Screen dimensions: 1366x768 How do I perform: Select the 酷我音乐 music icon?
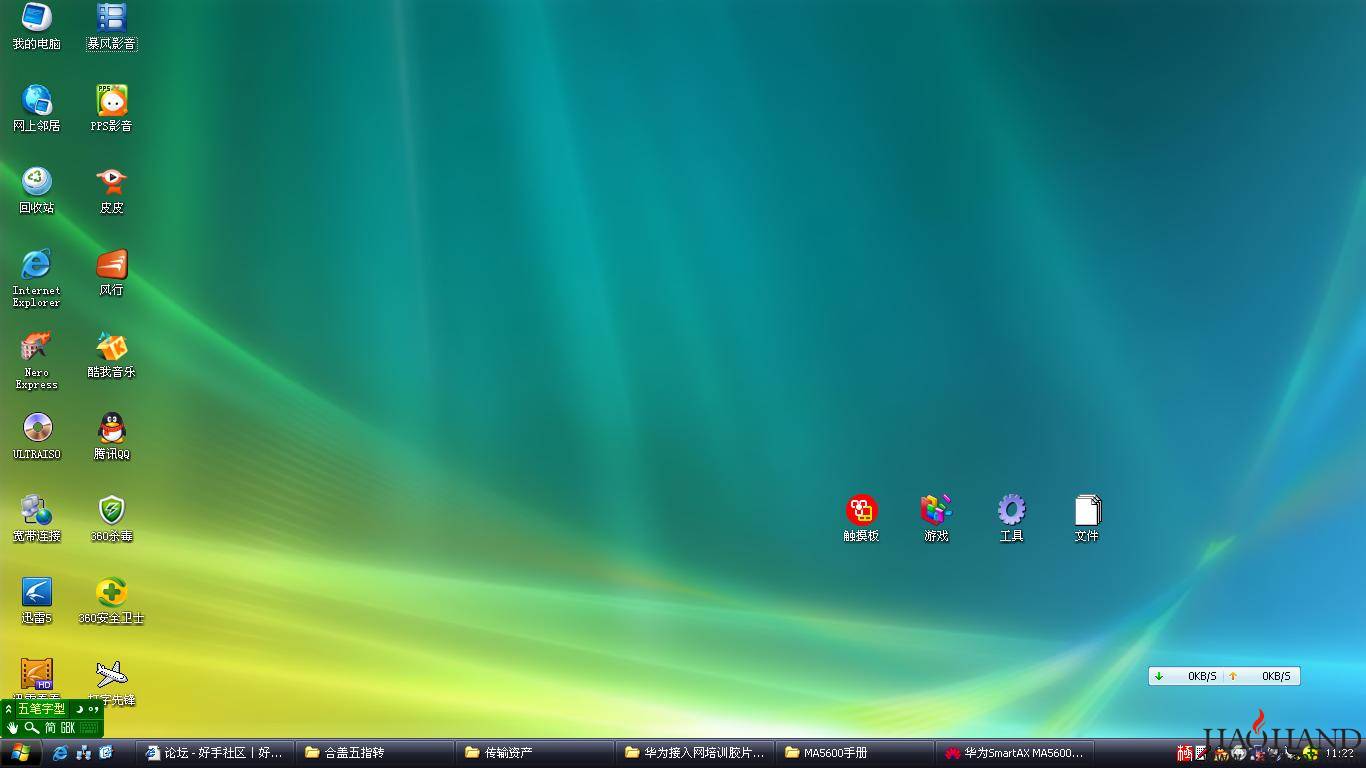pyautogui.click(x=111, y=355)
